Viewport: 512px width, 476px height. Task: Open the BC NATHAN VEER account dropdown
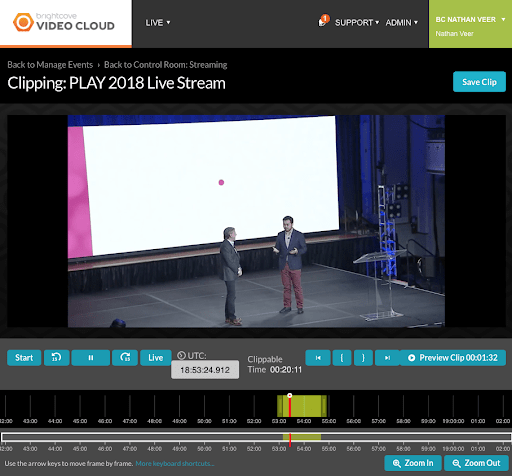[x=470, y=24]
